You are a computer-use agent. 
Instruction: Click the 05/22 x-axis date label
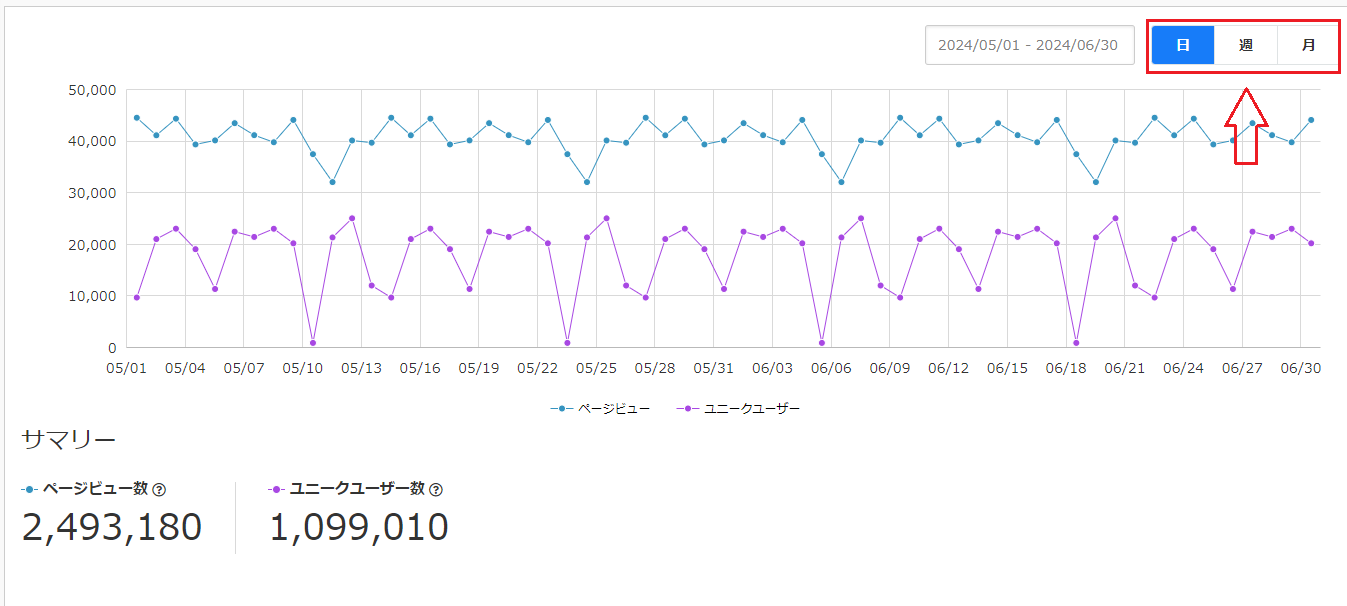(538, 368)
